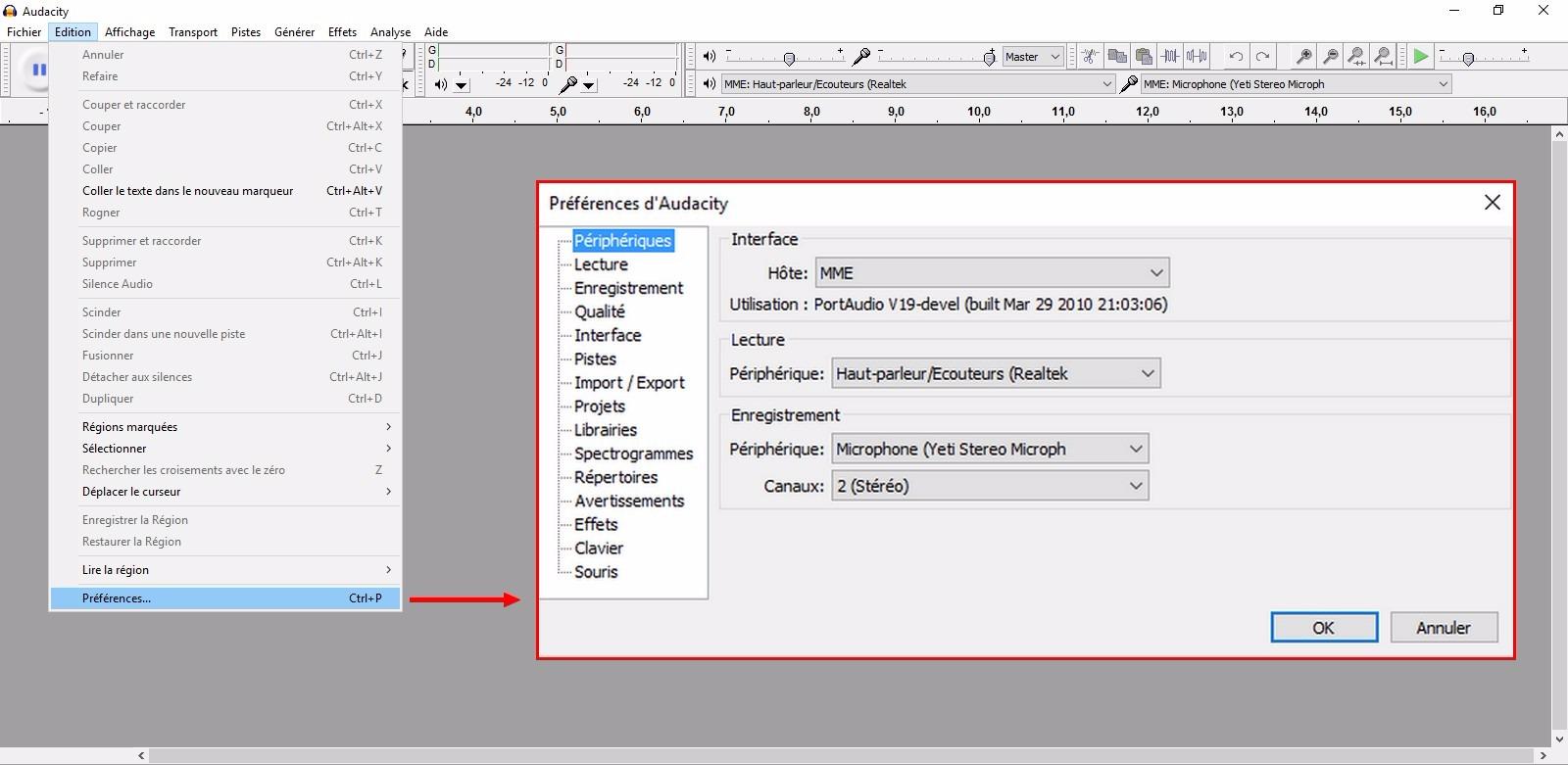Open the Canaux 2 (Stéréo) dropdown

(x=990, y=486)
